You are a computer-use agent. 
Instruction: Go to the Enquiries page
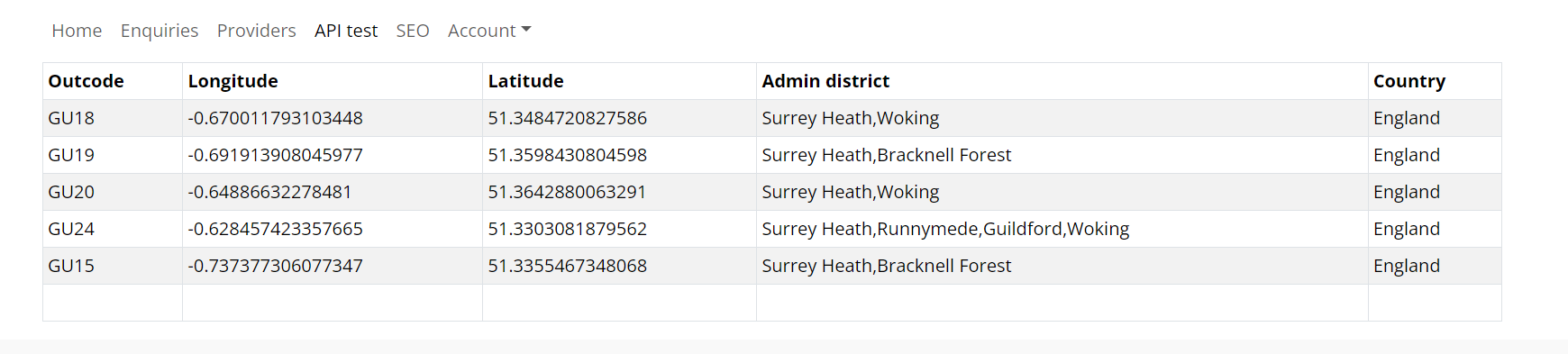coord(160,31)
